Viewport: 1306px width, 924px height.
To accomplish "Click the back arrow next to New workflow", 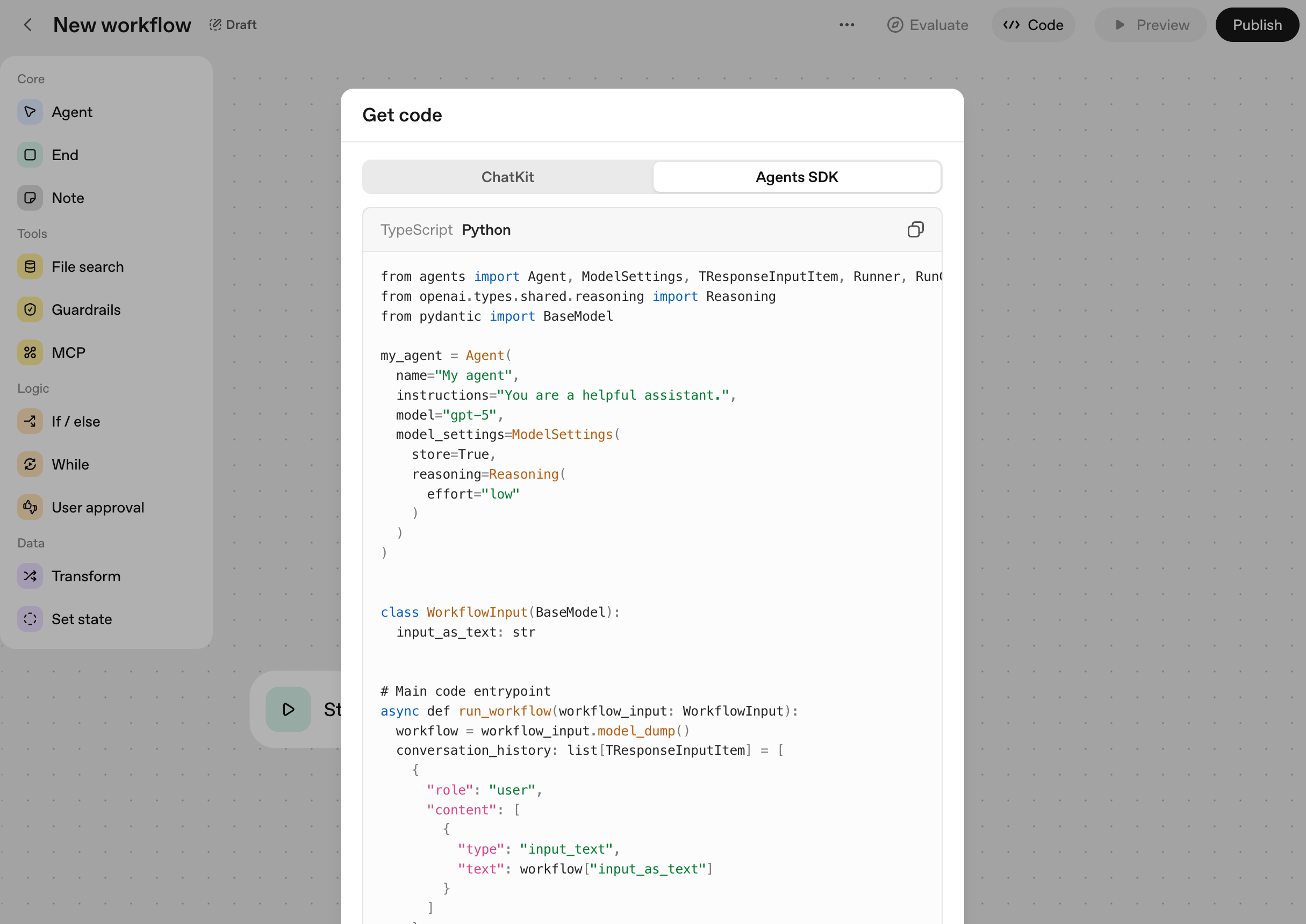I will [x=28, y=25].
